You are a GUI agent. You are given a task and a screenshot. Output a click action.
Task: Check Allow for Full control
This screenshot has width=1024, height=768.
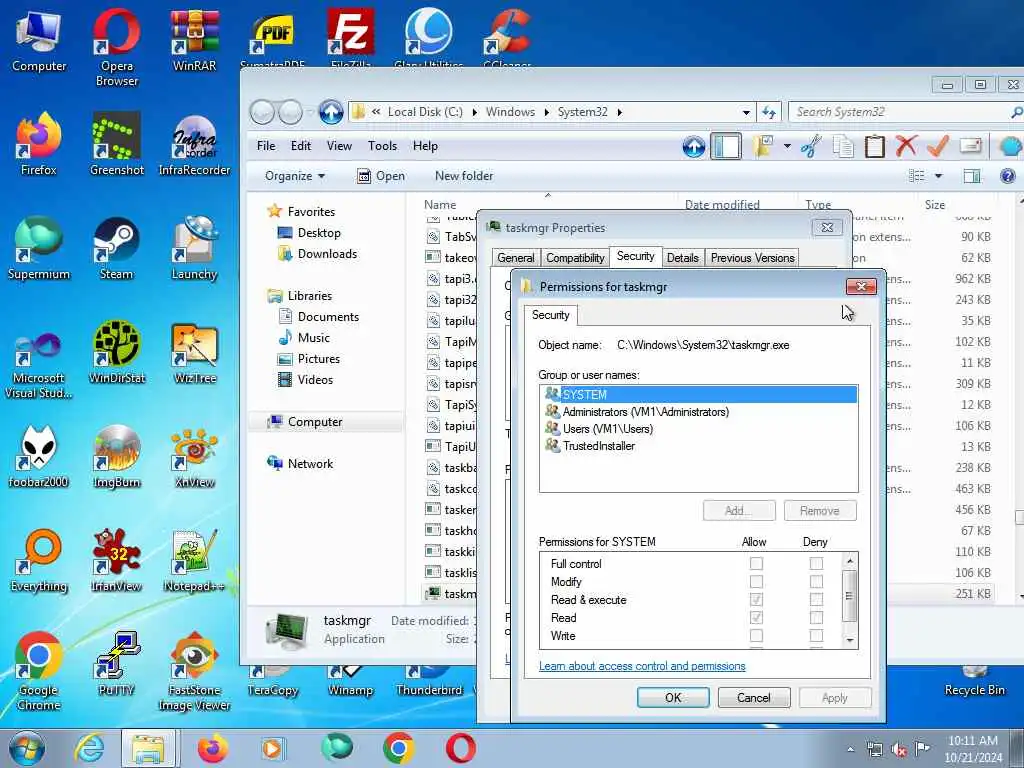(x=756, y=563)
